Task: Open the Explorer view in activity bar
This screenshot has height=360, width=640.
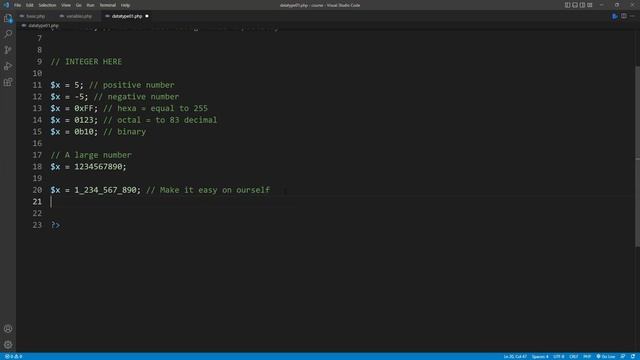Action: pos(8,18)
